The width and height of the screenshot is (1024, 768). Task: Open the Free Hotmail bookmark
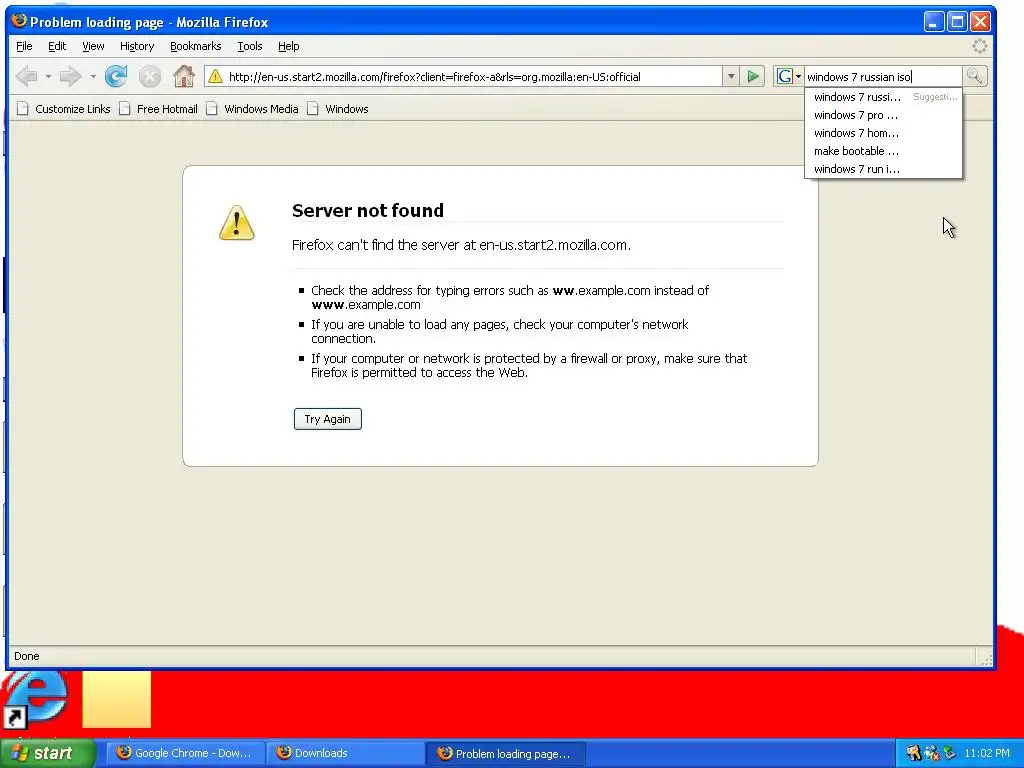pyautogui.click(x=159, y=108)
